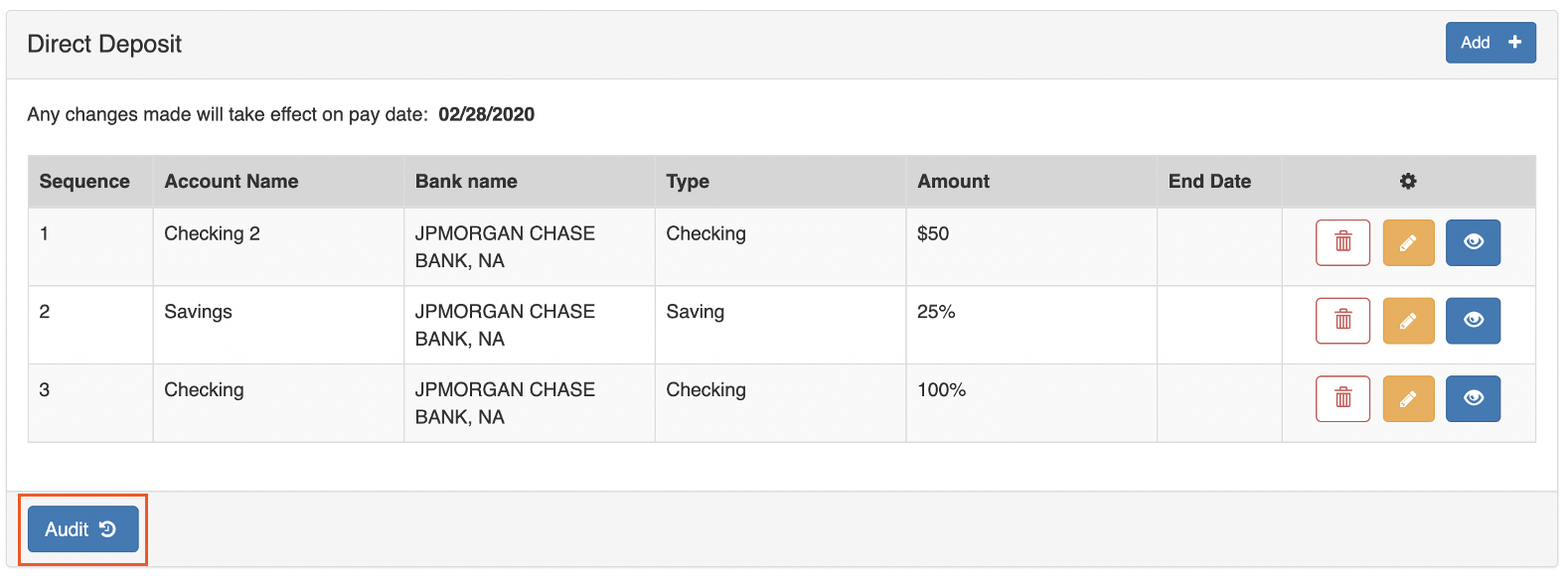Delete the Savings account row
Image resolution: width=1568 pixels, height=576 pixels.
[x=1342, y=321]
